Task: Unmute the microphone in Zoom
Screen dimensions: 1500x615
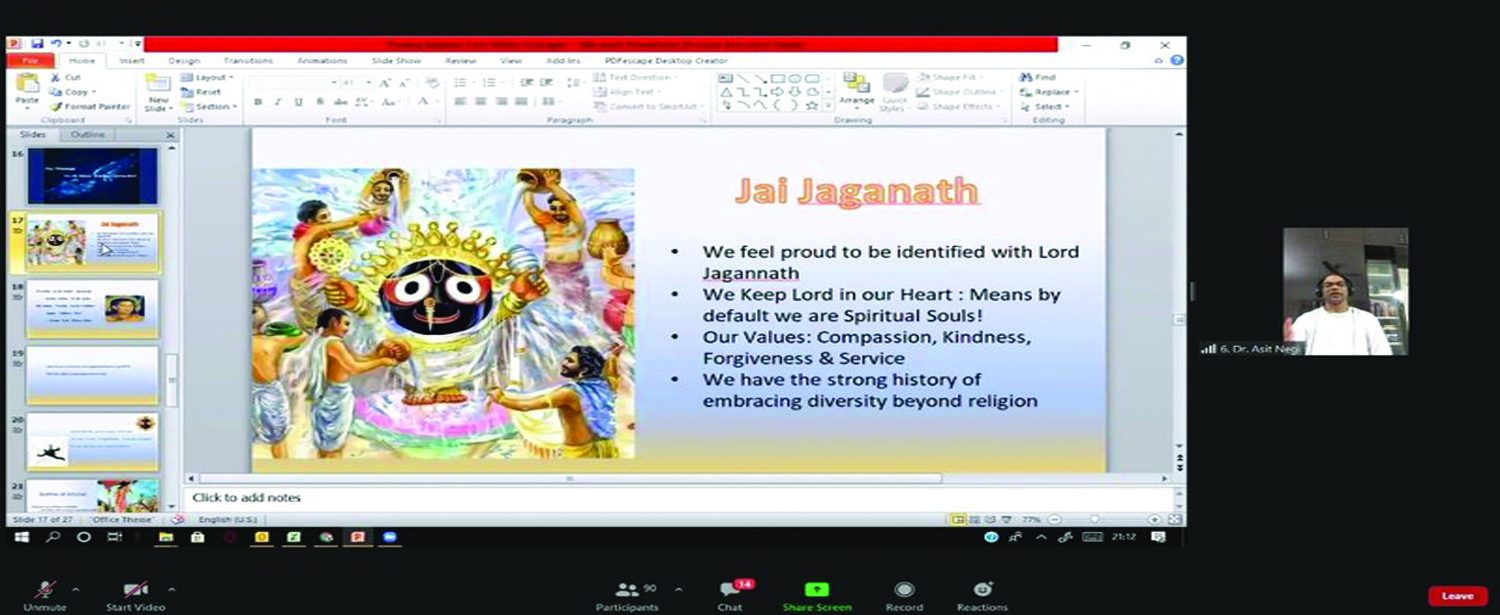Action: coord(45,592)
